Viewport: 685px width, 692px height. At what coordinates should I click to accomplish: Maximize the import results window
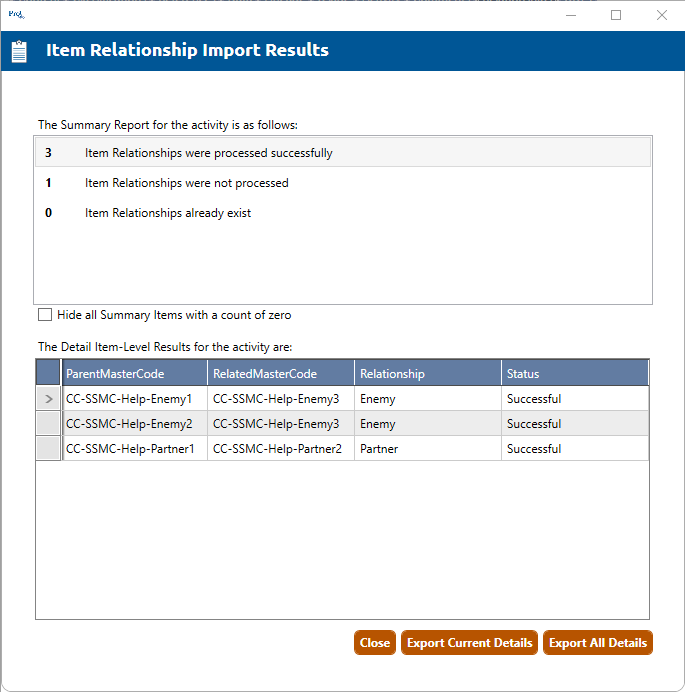[x=616, y=15]
